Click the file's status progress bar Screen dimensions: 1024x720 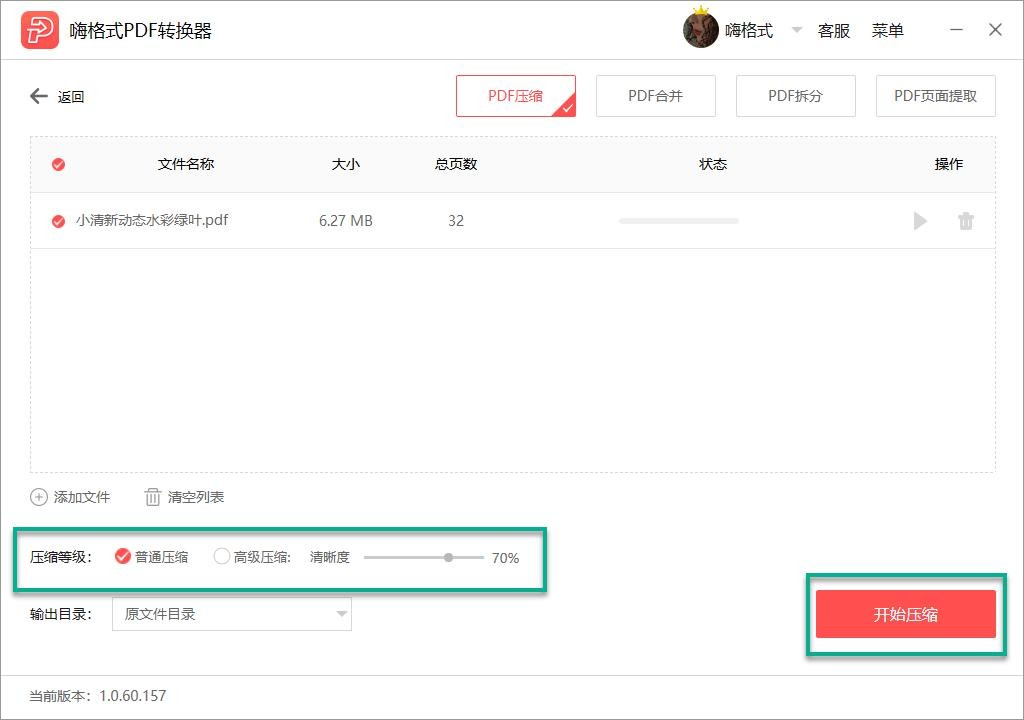pyautogui.click(x=679, y=221)
